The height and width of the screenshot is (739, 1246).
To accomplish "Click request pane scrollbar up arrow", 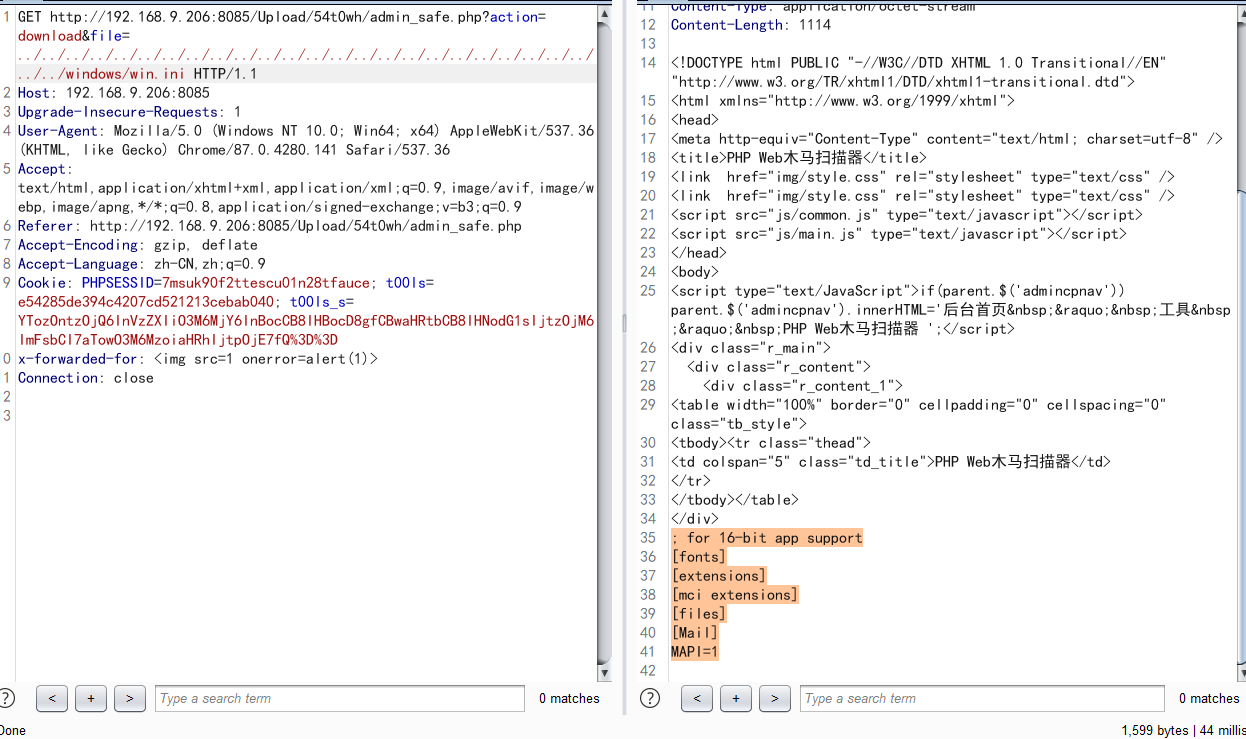I will 604,13.
